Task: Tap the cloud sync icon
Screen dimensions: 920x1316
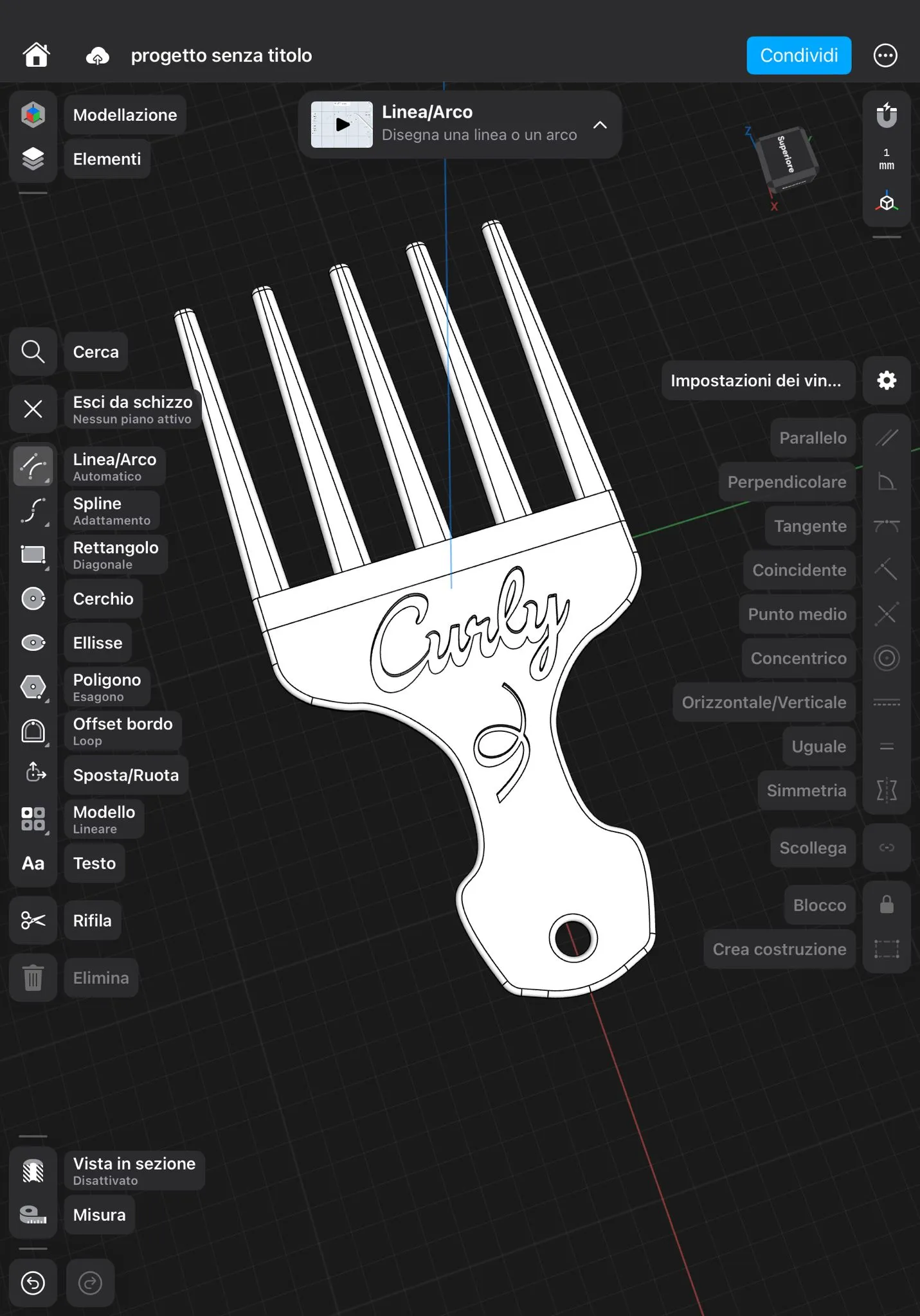Action: (97, 56)
